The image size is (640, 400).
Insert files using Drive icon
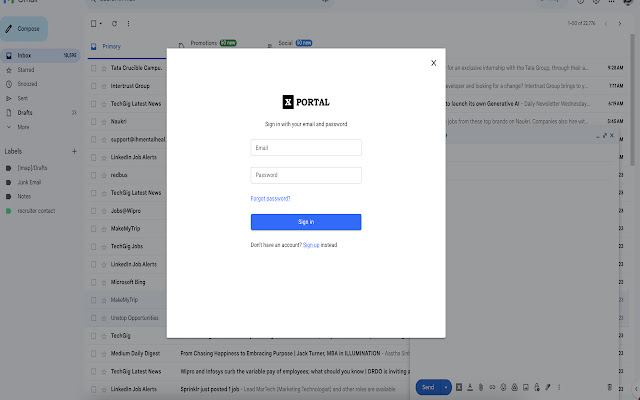(514, 387)
